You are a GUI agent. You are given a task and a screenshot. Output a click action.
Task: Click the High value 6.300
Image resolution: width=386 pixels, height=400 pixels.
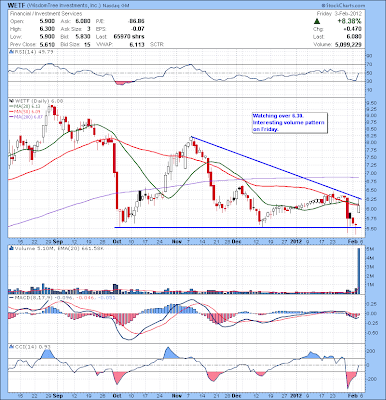click(x=47, y=29)
